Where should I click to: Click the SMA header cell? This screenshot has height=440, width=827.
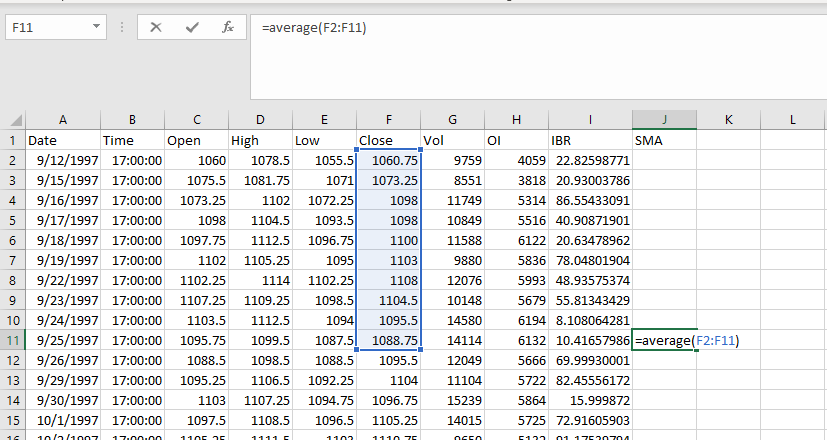[x=664, y=141]
